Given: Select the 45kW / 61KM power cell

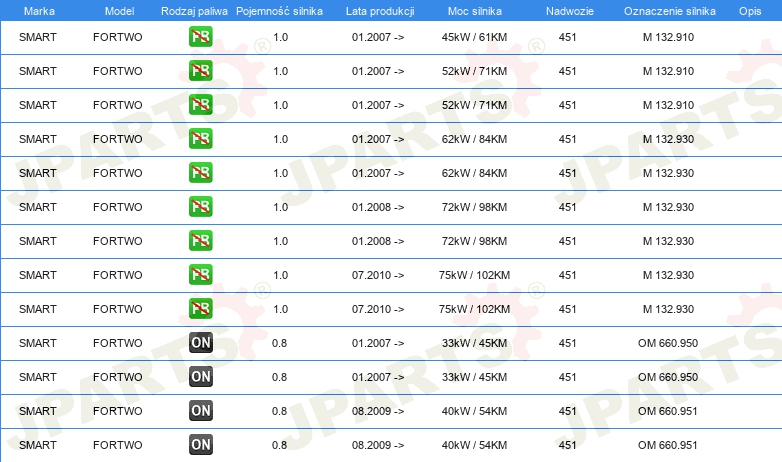Looking at the screenshot, I should click(474, 37).
